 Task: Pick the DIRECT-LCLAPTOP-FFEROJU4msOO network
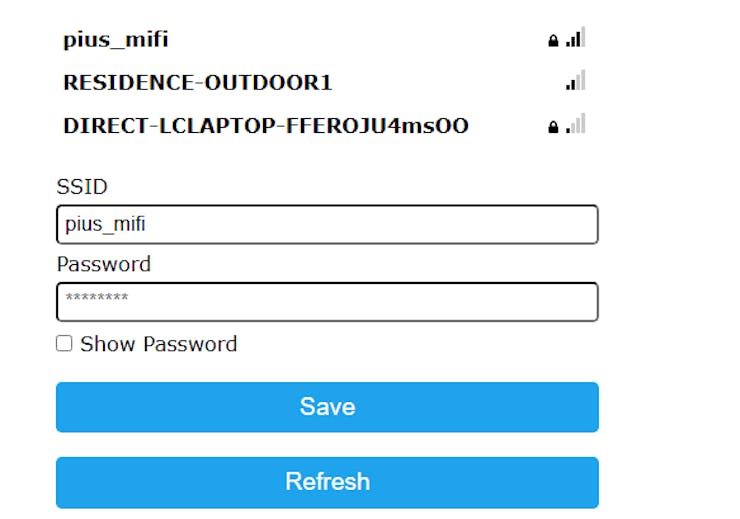click(x=265, y=126)
